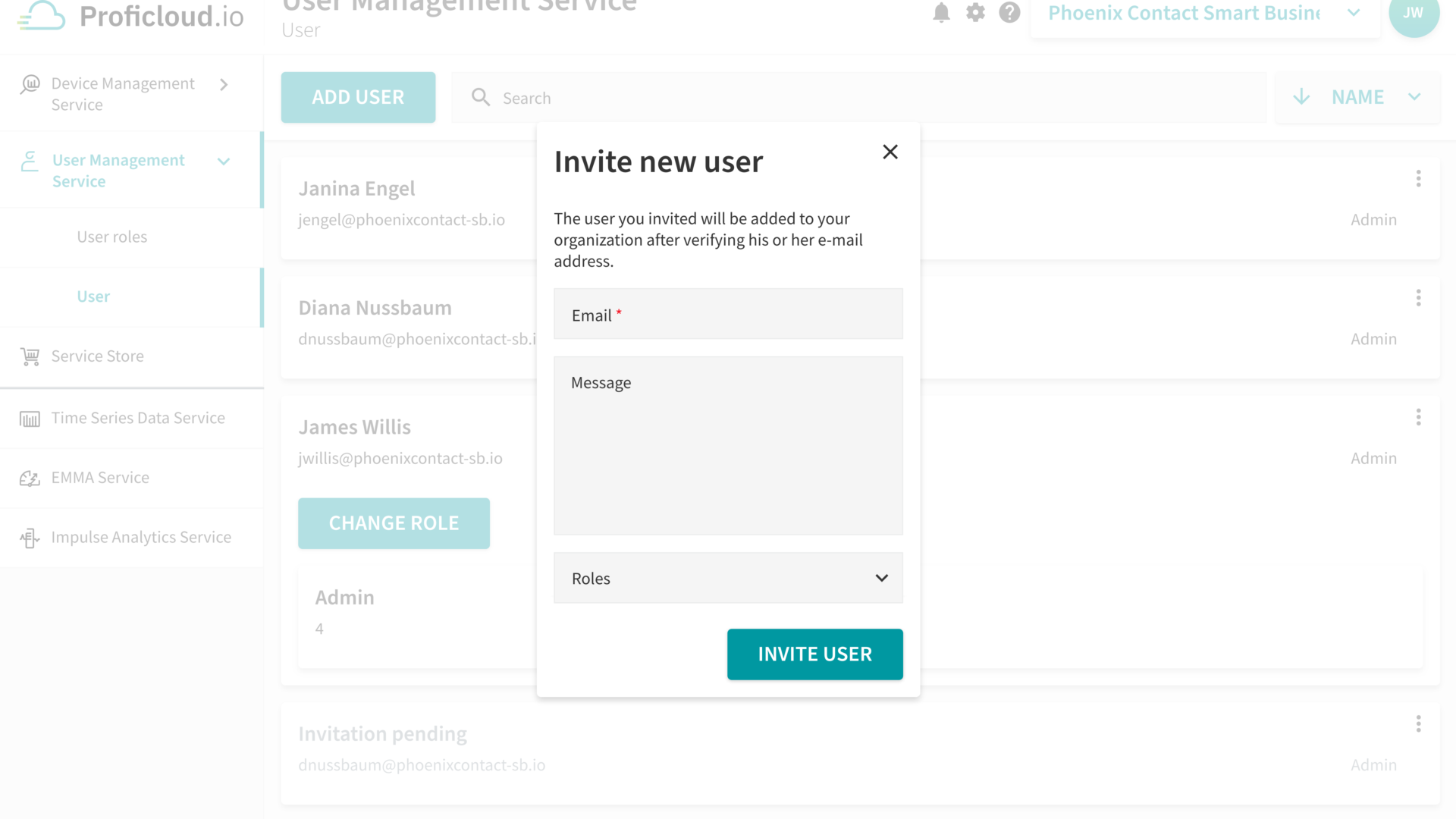Click the INVITE USER button

point(814,654)
